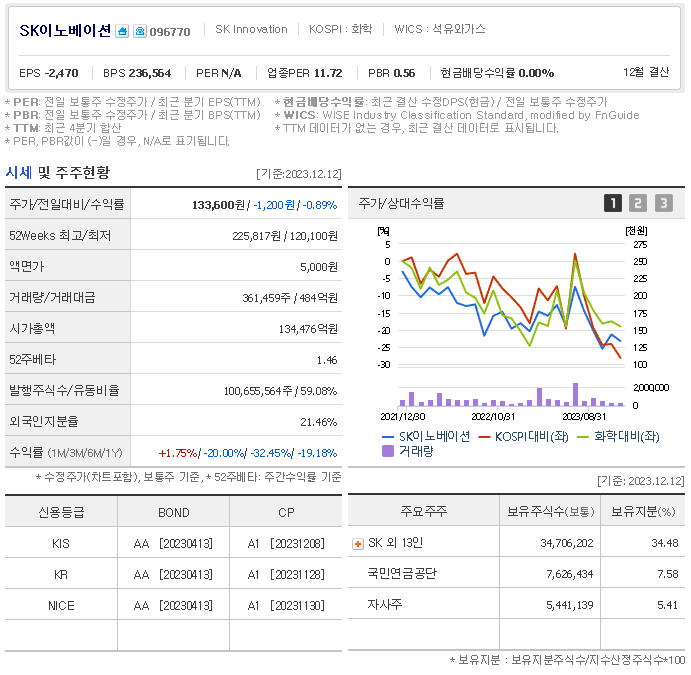691x675 pixels.
Task: Click 100,655,564주 / 59.08% shares value
Action: click(x=280, y=391)
